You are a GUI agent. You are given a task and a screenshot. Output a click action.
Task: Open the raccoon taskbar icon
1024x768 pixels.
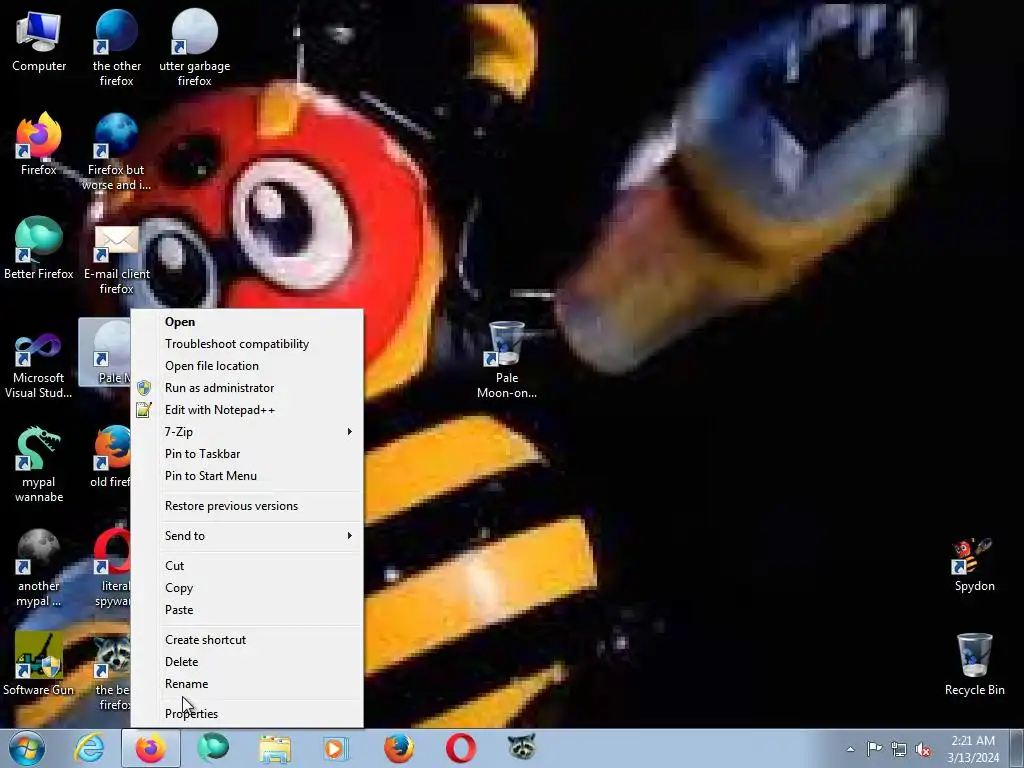coord(522,747)
